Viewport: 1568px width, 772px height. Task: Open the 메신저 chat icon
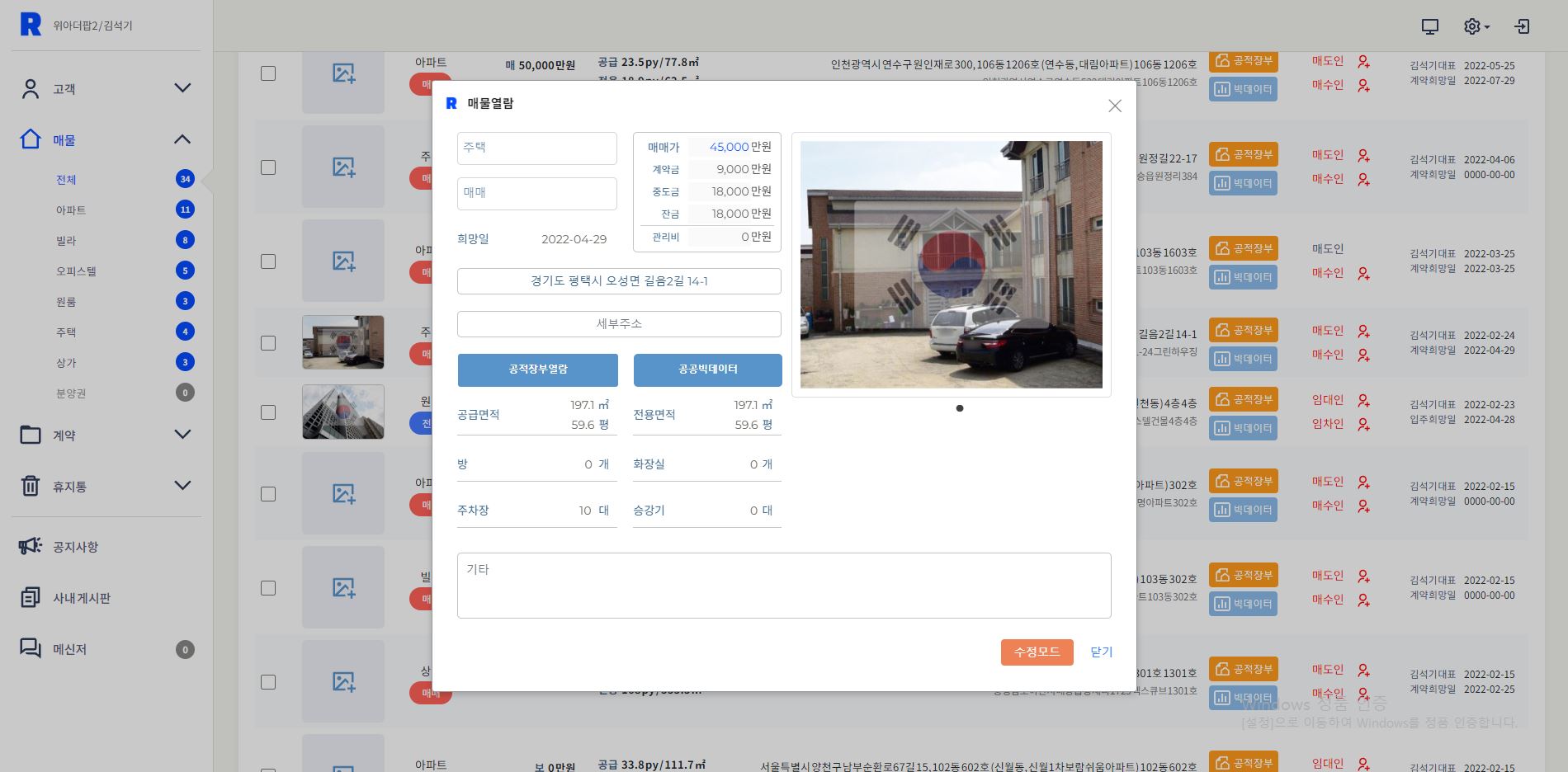(x=31, y=648)
